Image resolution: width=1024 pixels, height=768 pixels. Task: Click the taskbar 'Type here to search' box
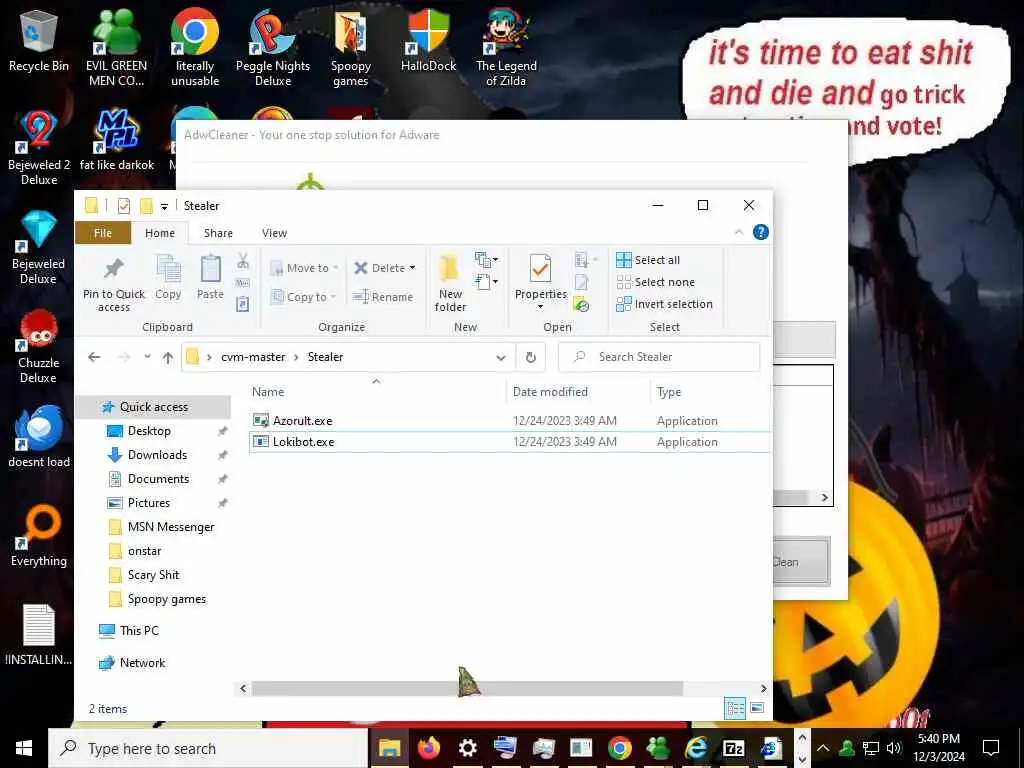[208, 748]
